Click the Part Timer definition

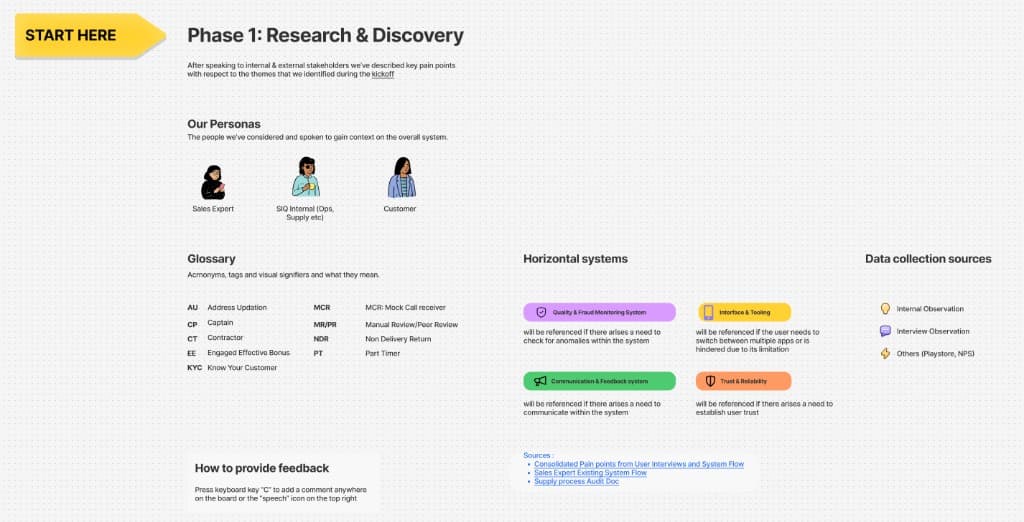[x=383, y=353]
